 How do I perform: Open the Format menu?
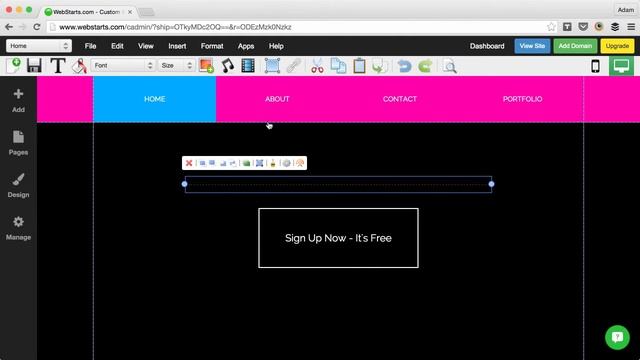pos(212,46)
